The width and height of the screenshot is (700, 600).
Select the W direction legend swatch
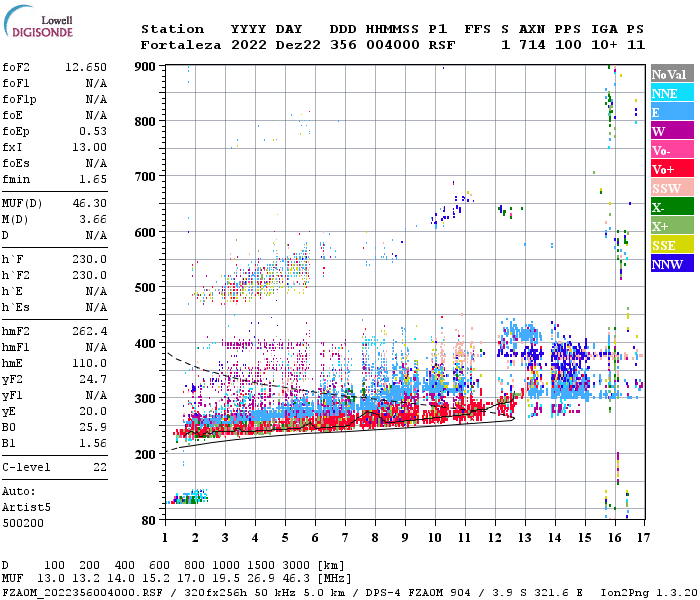click(672, 131)
